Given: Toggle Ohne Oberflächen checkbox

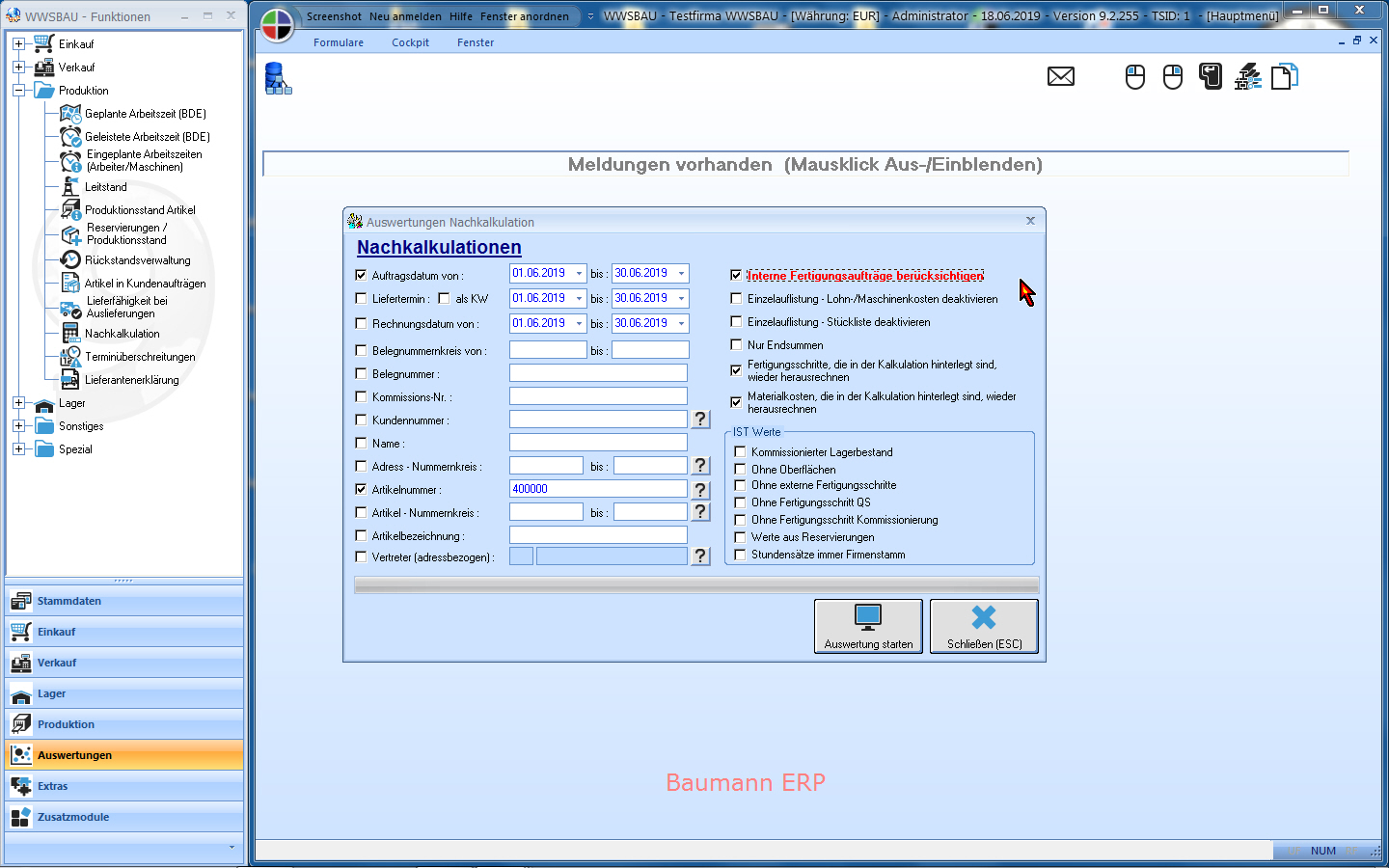Looking at the screenshot, I should pos(741,470).
